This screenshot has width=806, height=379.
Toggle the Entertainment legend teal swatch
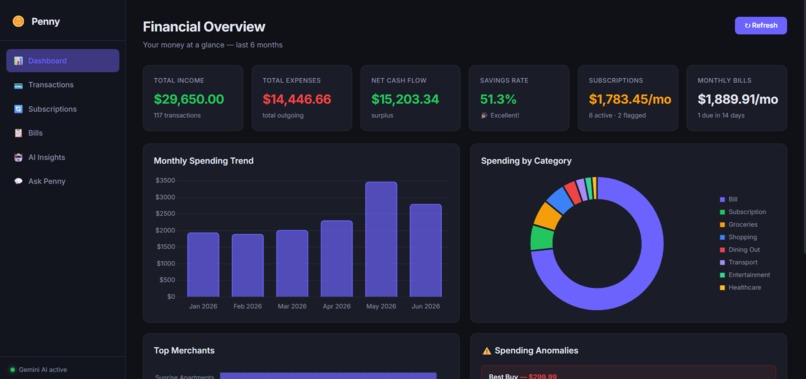(722, 275)
